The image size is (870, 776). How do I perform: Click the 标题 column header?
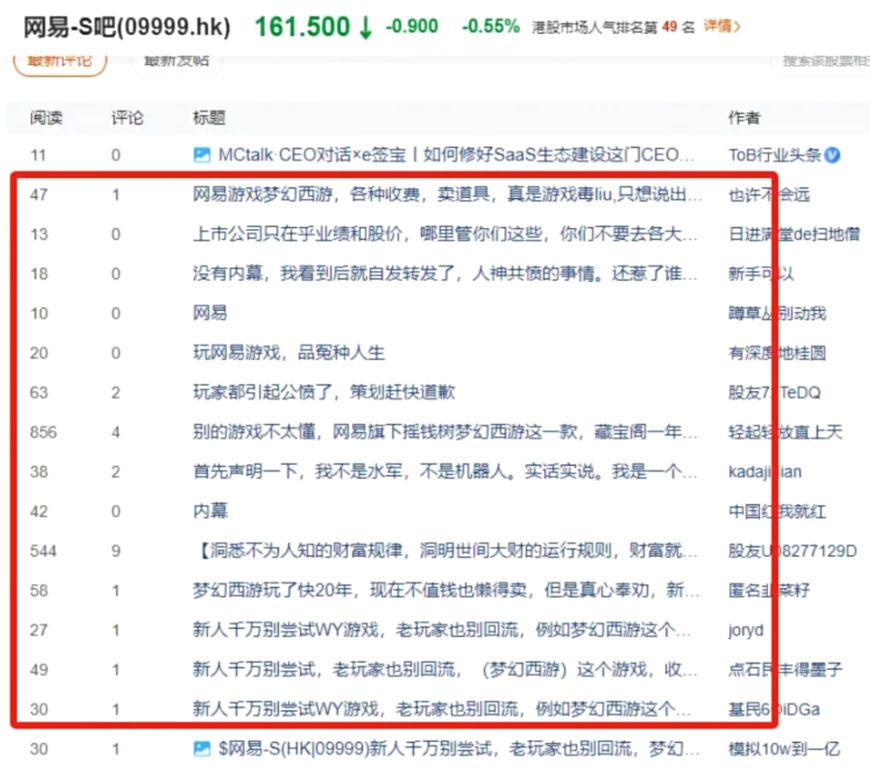(209, 118)
